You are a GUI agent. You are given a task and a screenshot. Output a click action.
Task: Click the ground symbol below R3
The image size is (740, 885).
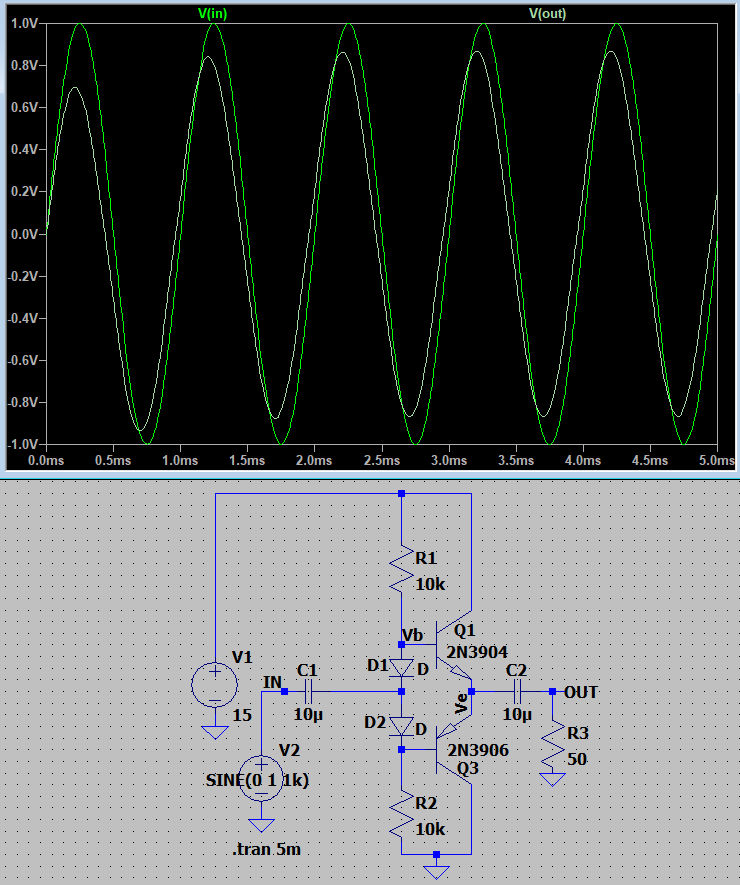pyautogui.click(x=552, y=778)
